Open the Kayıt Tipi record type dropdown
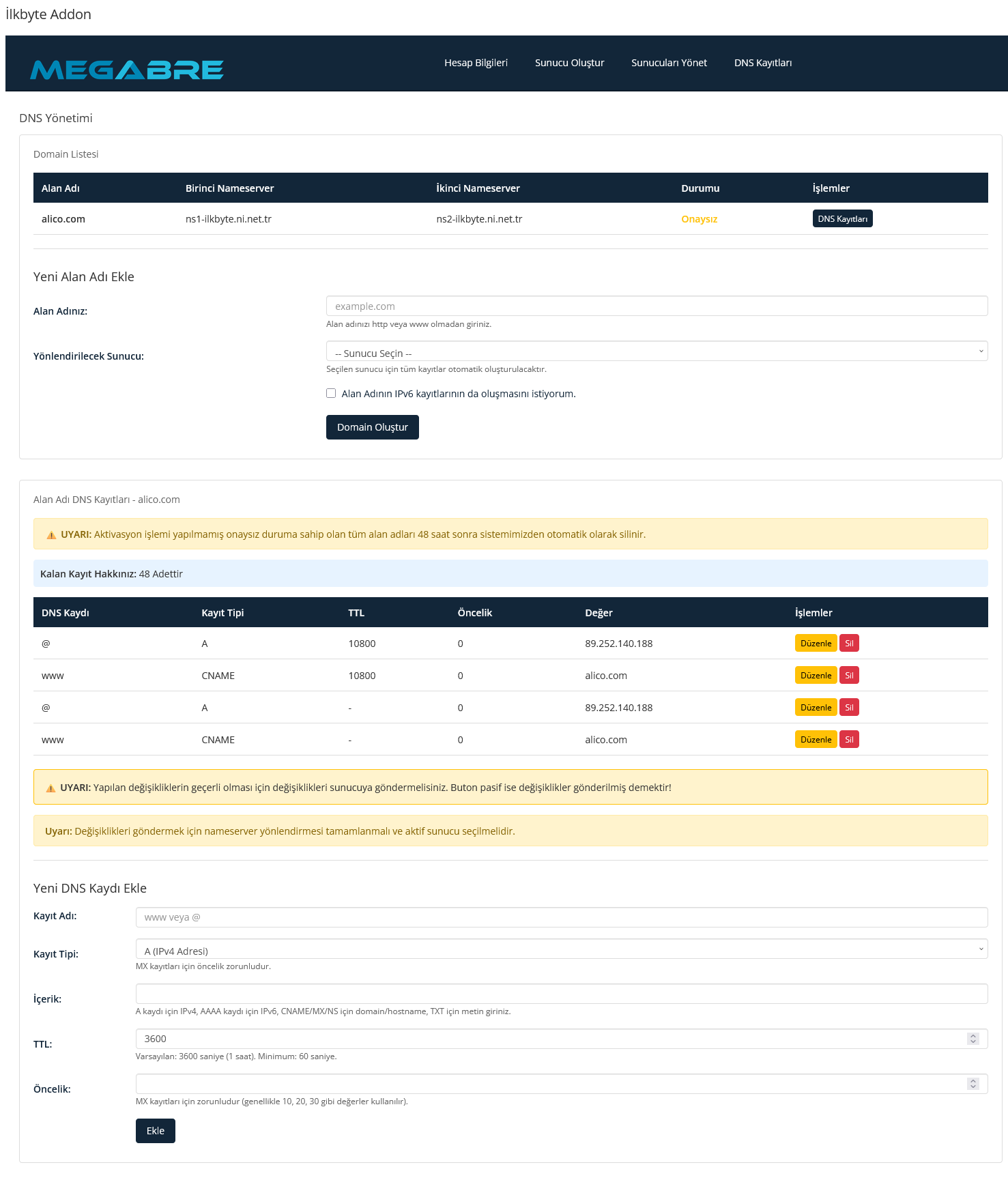The image size is (1008, 1180). click(561, 950)
